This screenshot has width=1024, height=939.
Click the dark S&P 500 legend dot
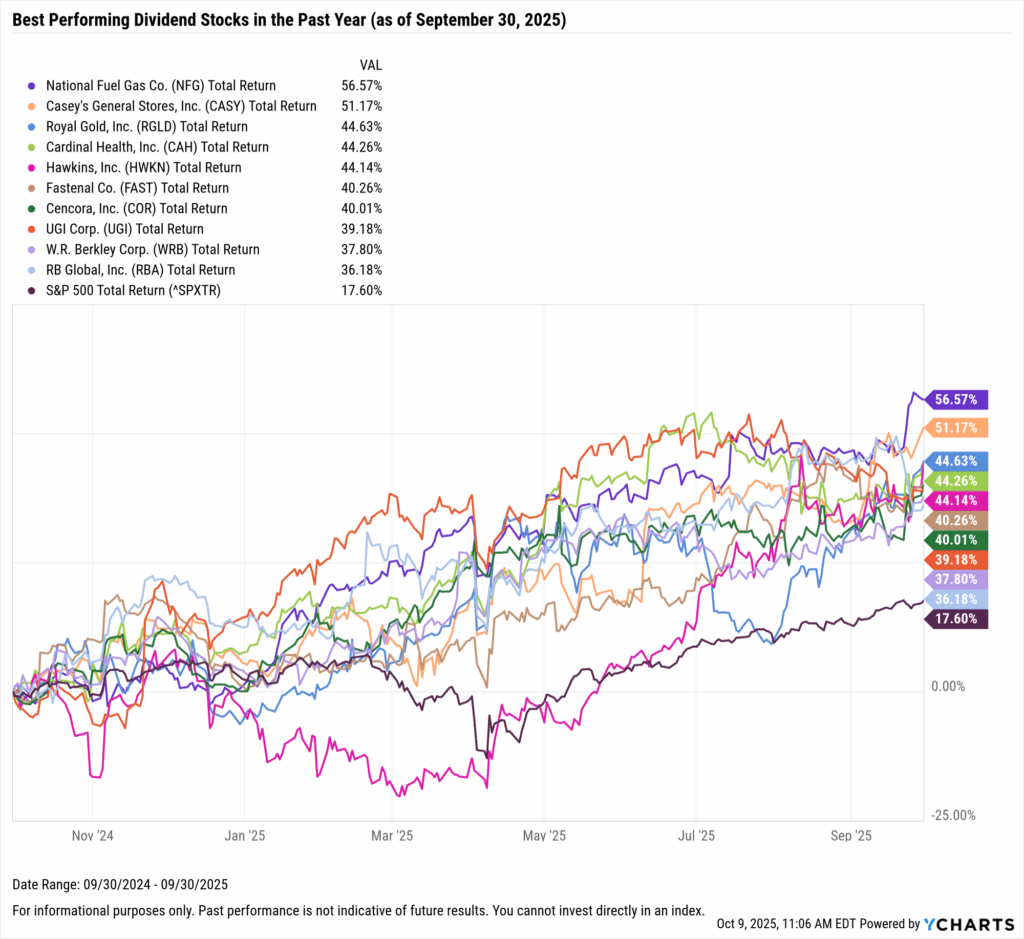(x=34, y=291)
